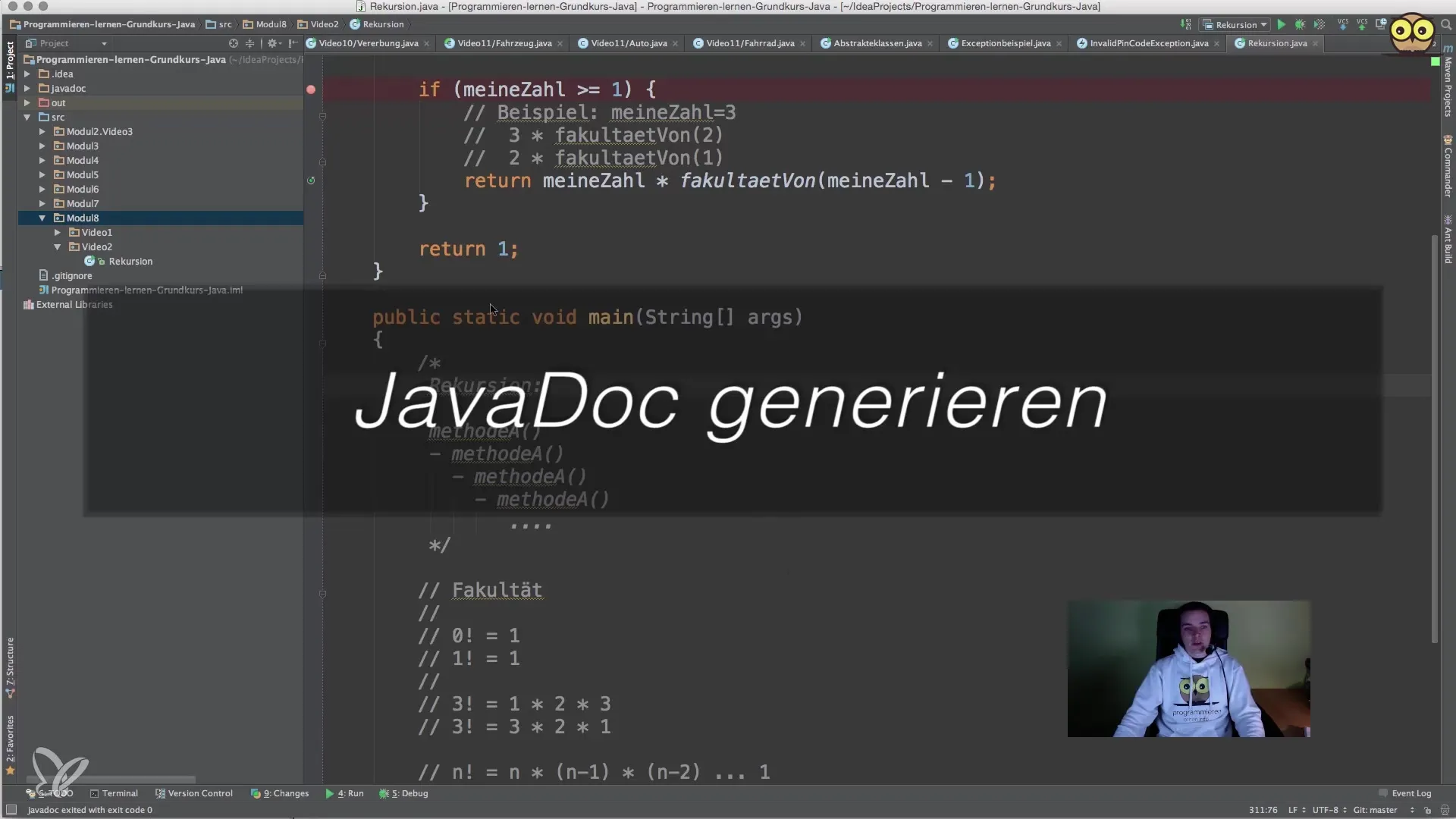Click the Modul8 breadcrumb in the navigation bar
Screen dimensions: 1456x819
pyautogui.click(x=265, y=24)
